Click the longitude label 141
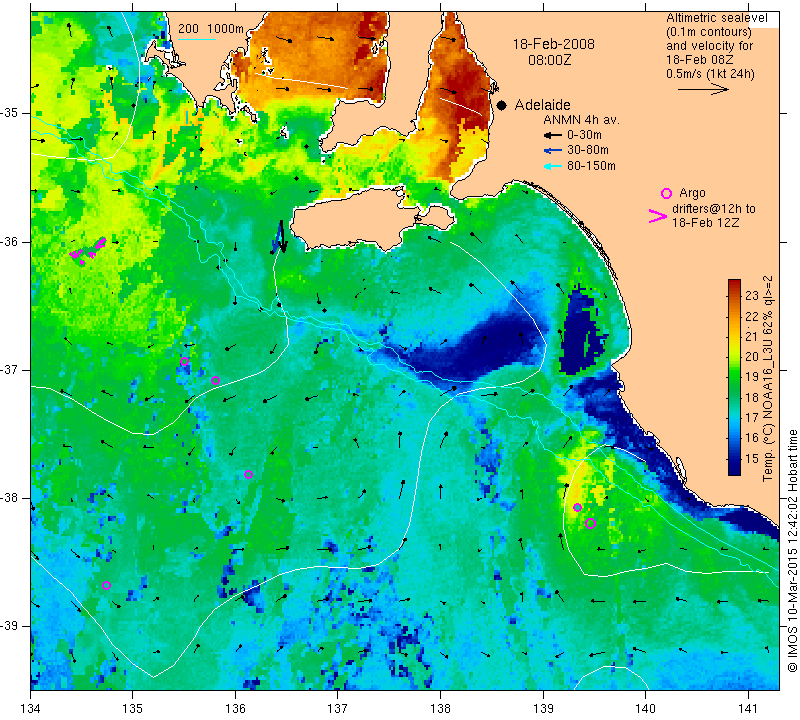The image size is (800, 720). tap(748, 708)
